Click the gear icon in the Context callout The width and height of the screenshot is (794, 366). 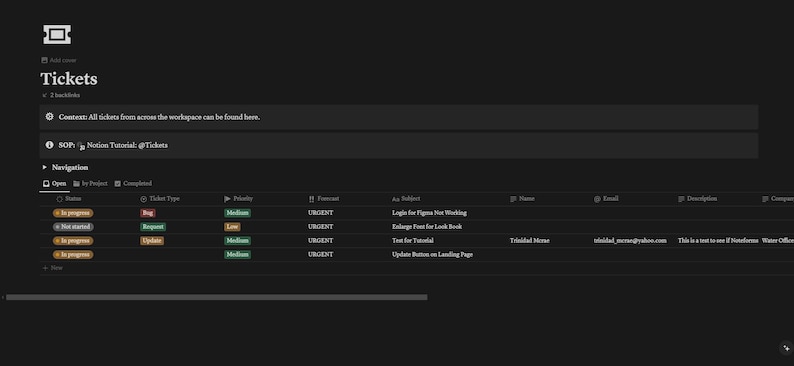click(x=49, y=117)
